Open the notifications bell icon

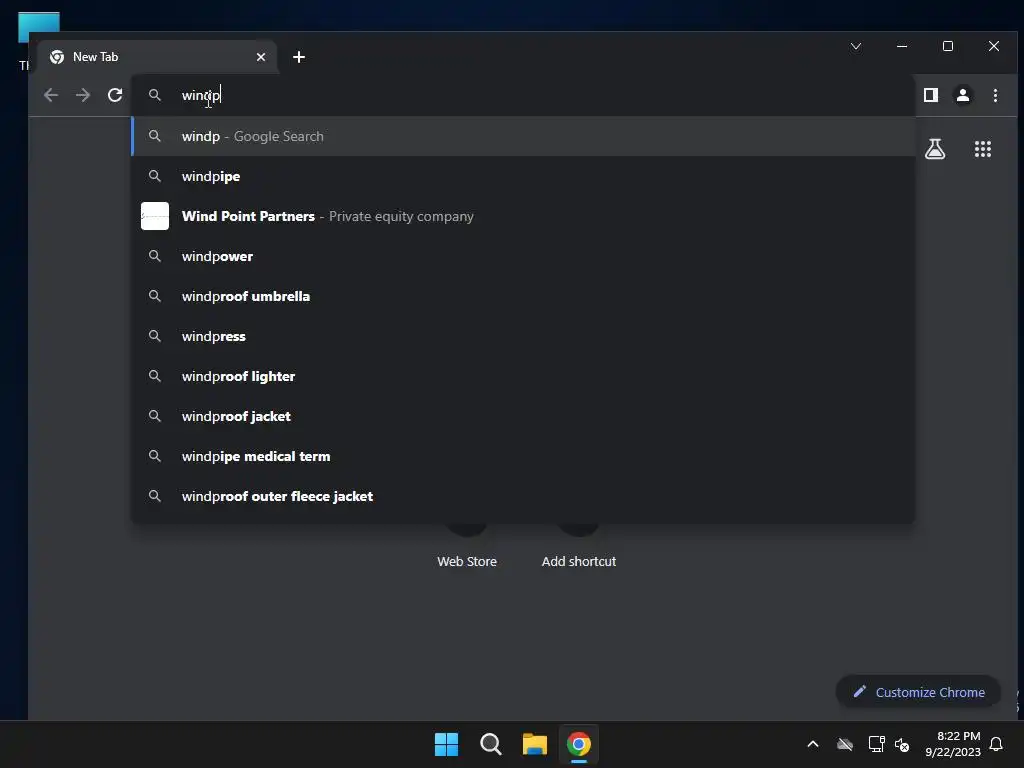[x=997, y=744]
